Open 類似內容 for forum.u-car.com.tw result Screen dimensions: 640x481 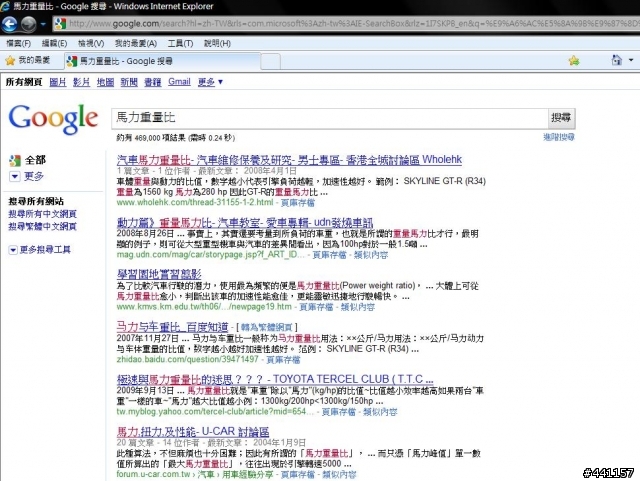click(339, 474)
